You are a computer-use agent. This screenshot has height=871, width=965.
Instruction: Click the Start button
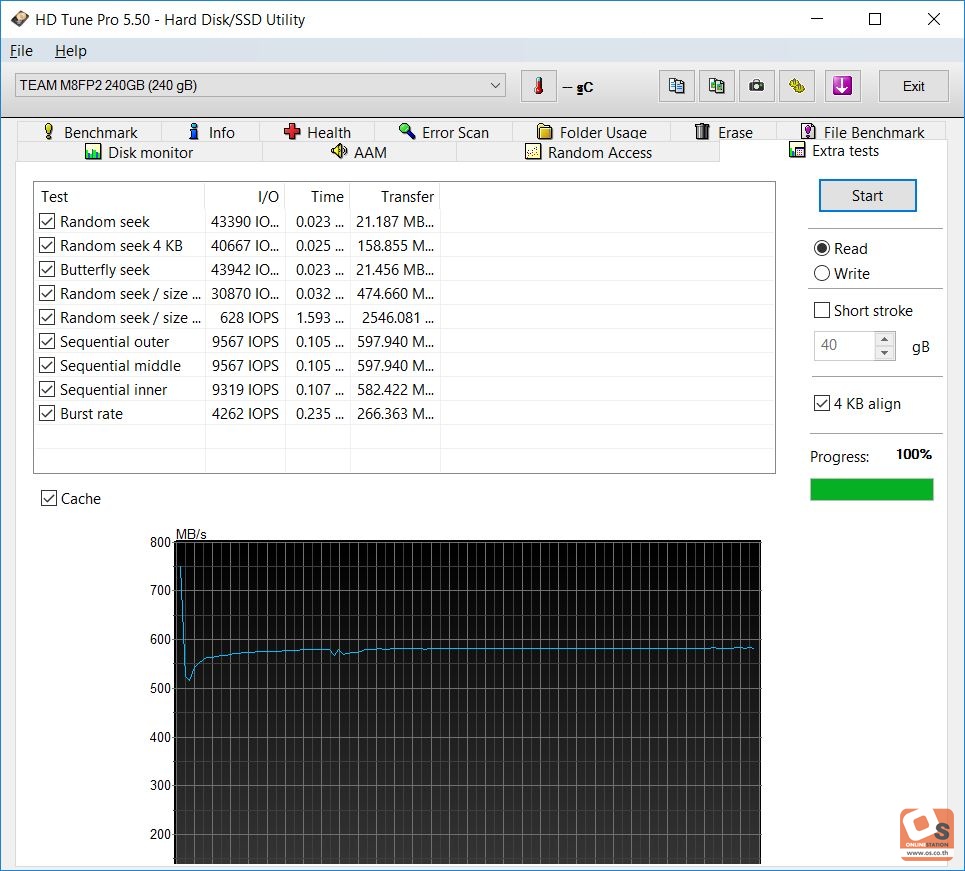[867, 196]
